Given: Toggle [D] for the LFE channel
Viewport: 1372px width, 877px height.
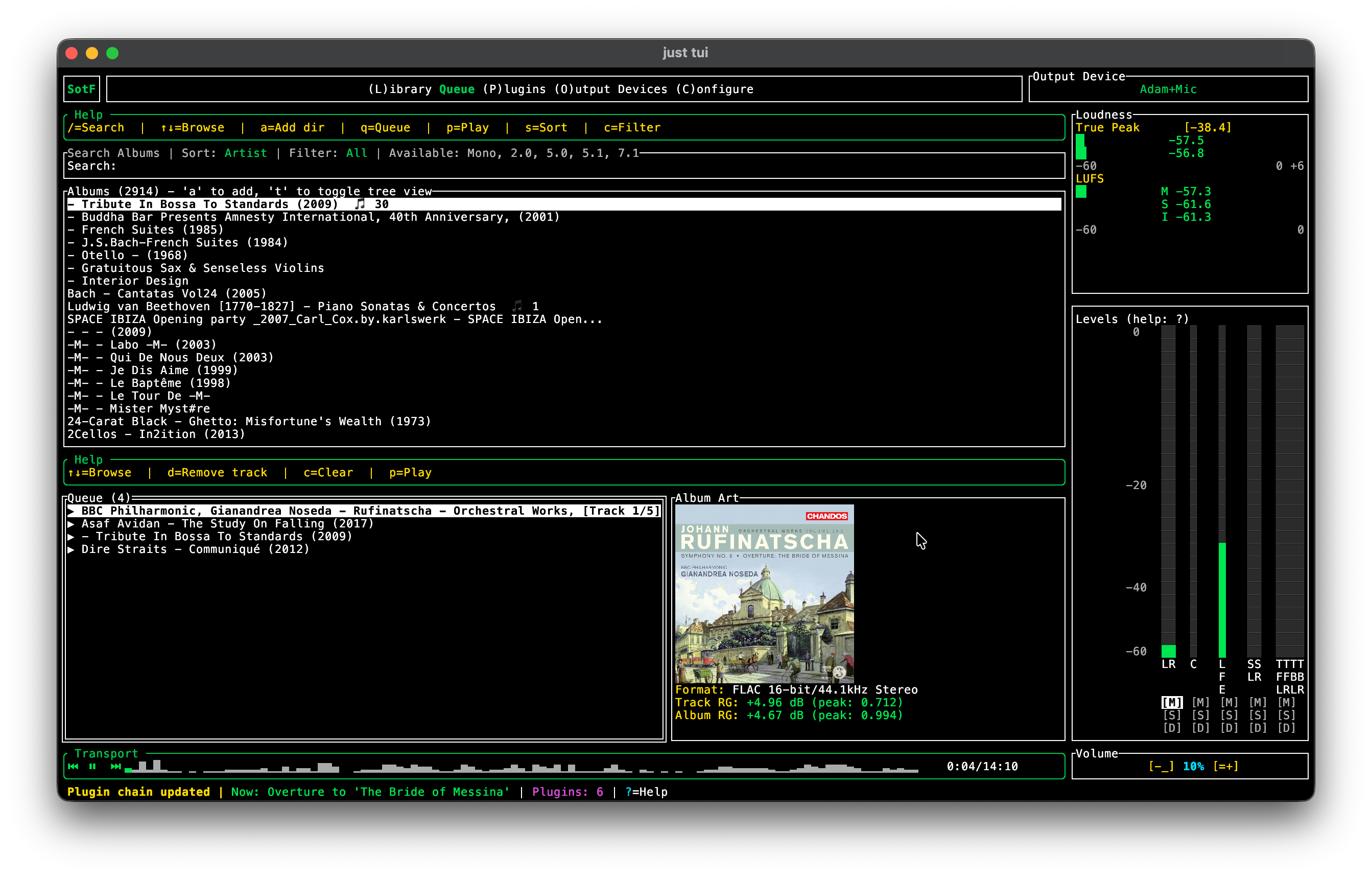Looking at the screenshot, I should [1229, 728].
